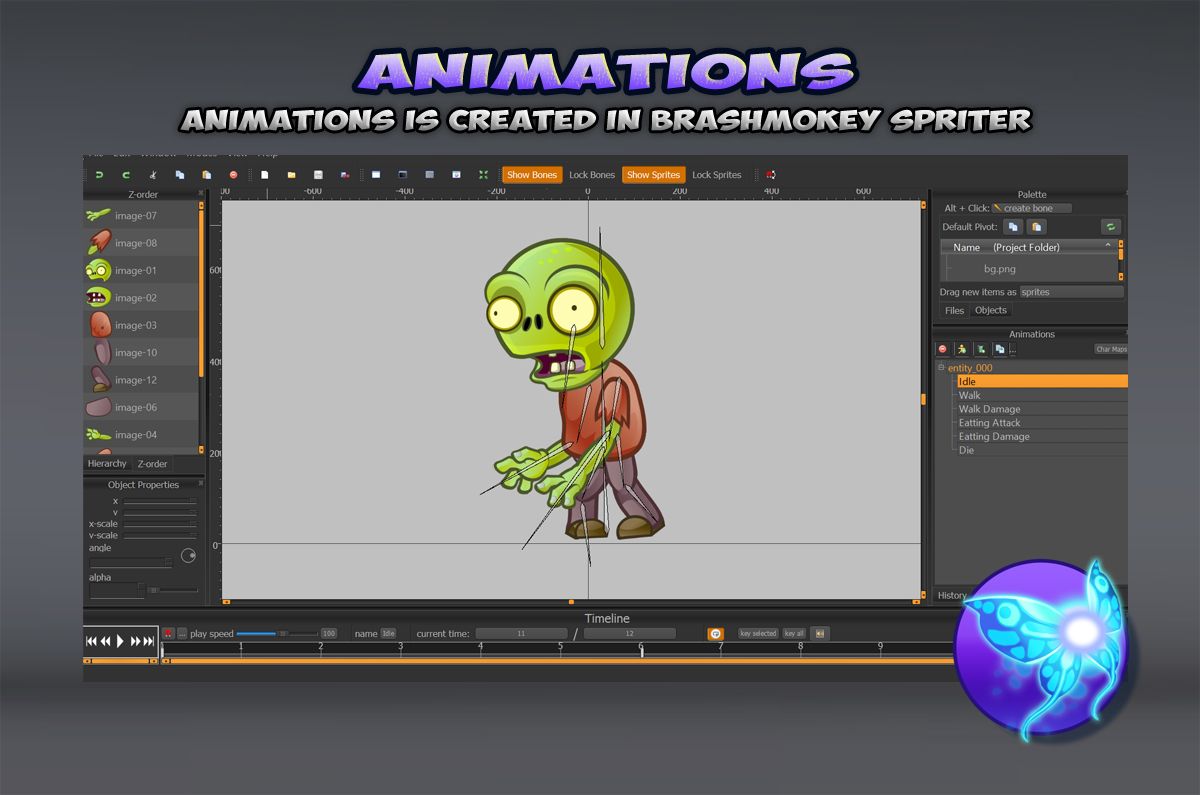This screenshot has width=1200, height=795.
Task: Click the Copy icon in the top toolbar
Action: (x=180, y=175)
